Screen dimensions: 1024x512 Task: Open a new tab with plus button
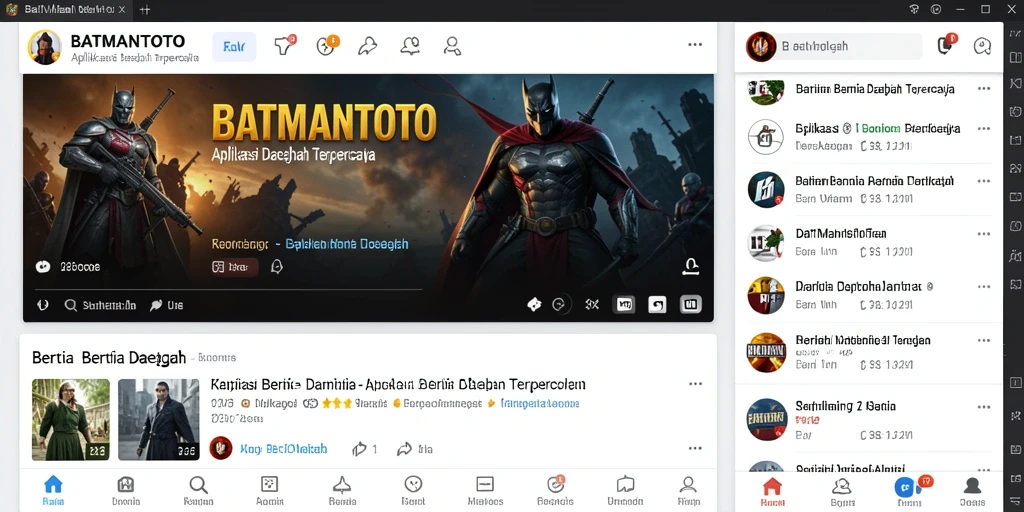(x=145, y=10)
